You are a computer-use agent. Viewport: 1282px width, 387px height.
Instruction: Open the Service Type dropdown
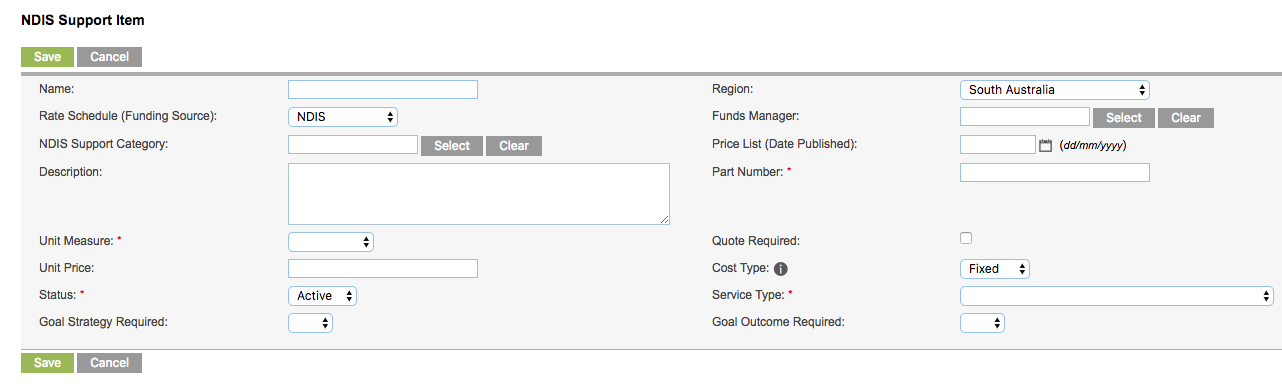(1116, 296)
